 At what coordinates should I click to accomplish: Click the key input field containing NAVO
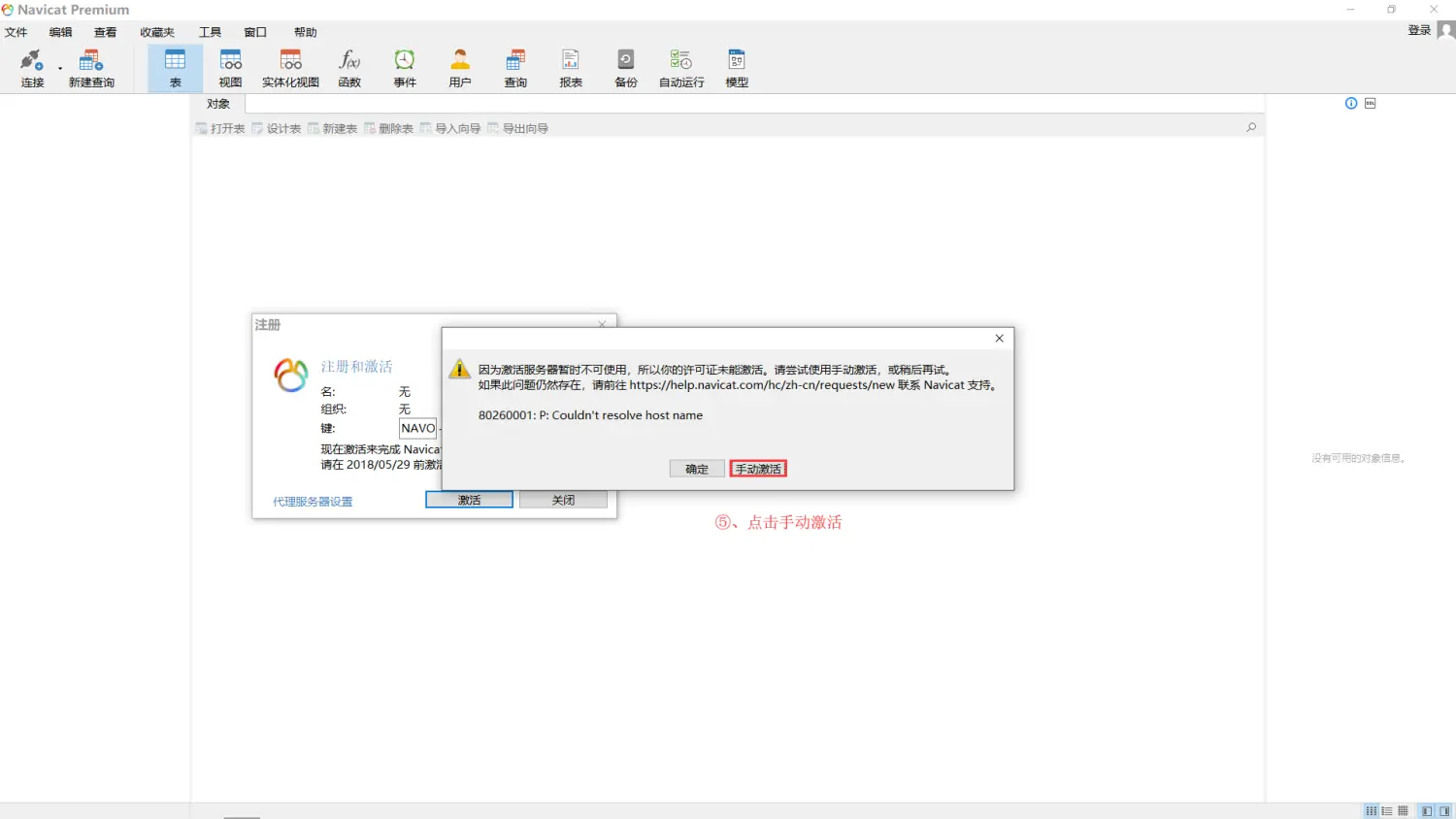pyautogui.click(x=418, y=428)
